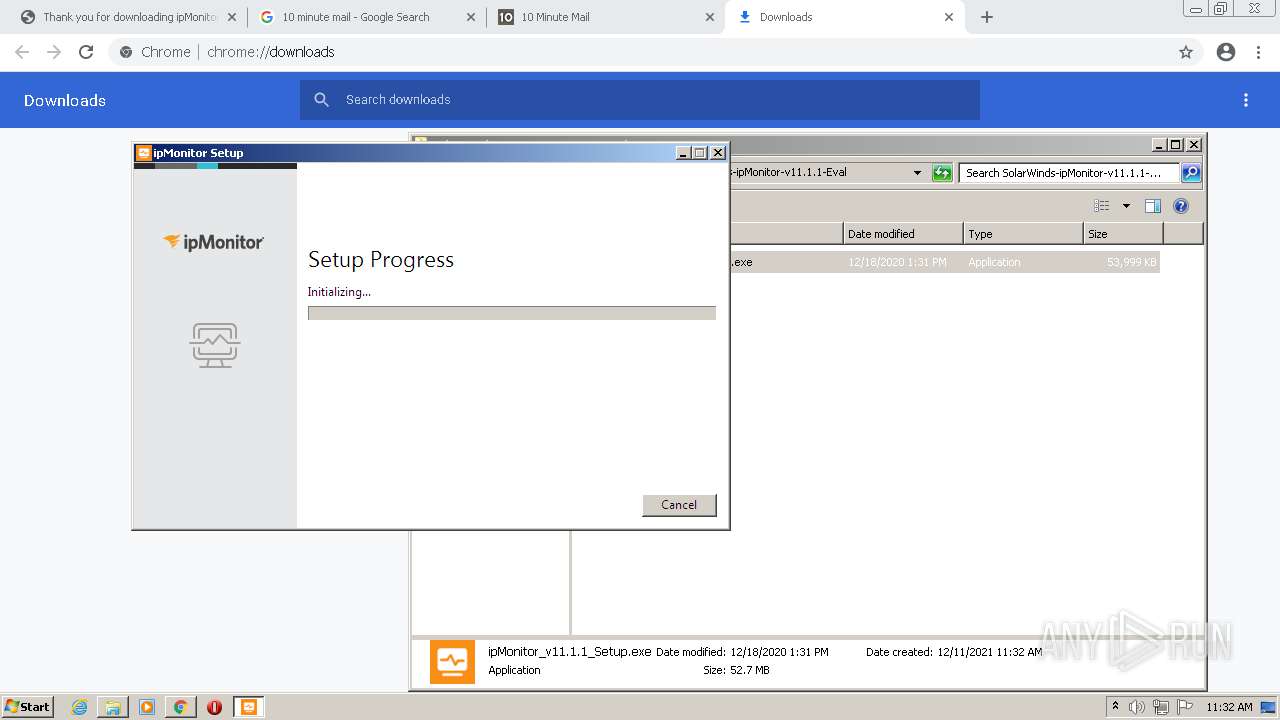Open Explorer help icon
Image resolution: width=1280 pixels, height=720 pixels.
click(x=1181, y=206)
